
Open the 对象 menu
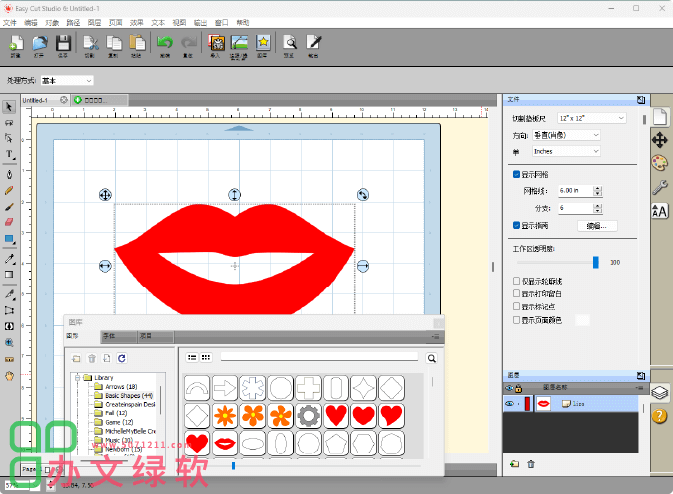[x=52, y=23]
